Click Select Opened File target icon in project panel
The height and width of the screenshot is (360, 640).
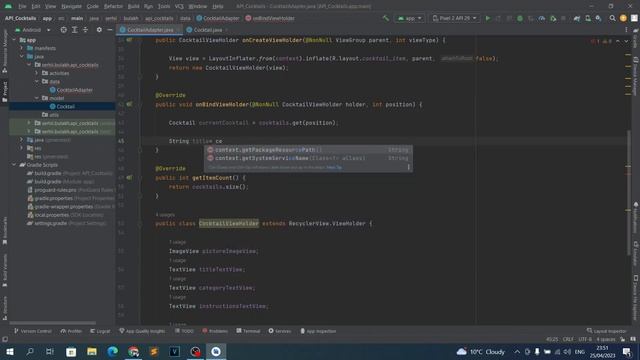64,30
